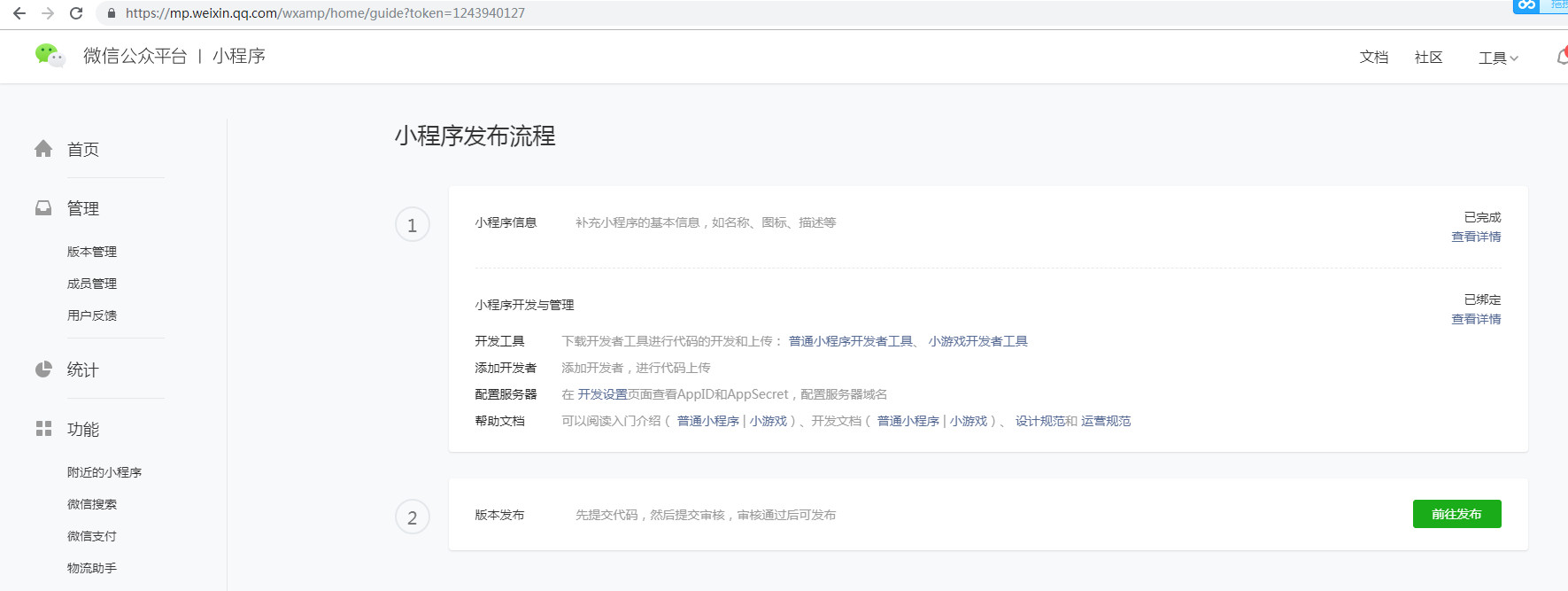Open 社区 in top navigation
Screen dimensions: 1568x591
click(1428, 57)
